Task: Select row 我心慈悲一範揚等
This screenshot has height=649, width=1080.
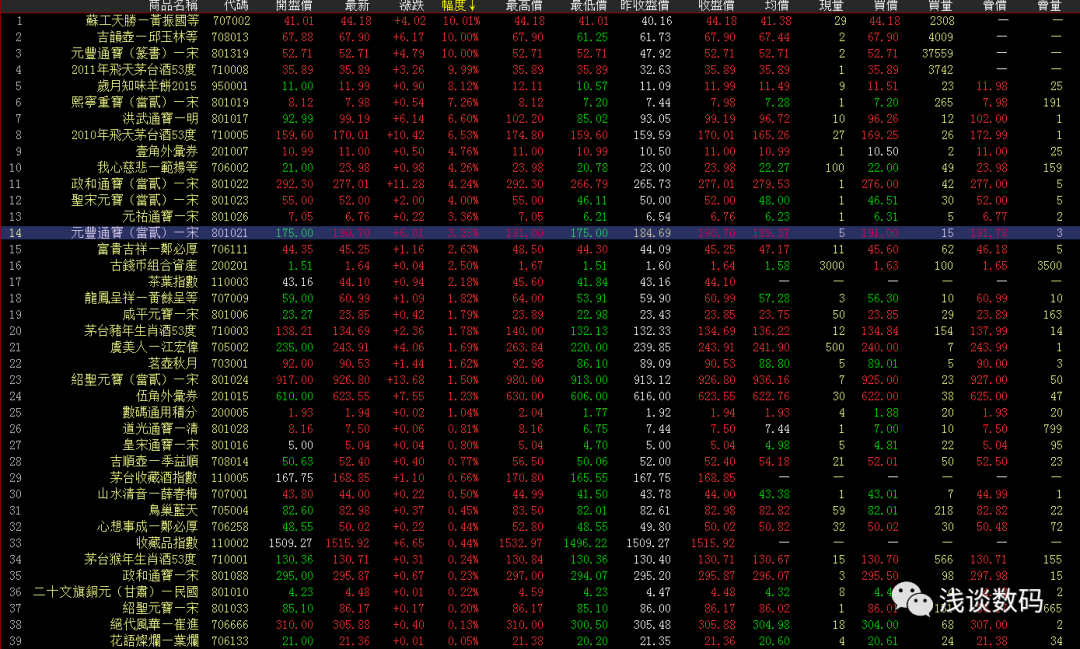Action: pos(540,167)
